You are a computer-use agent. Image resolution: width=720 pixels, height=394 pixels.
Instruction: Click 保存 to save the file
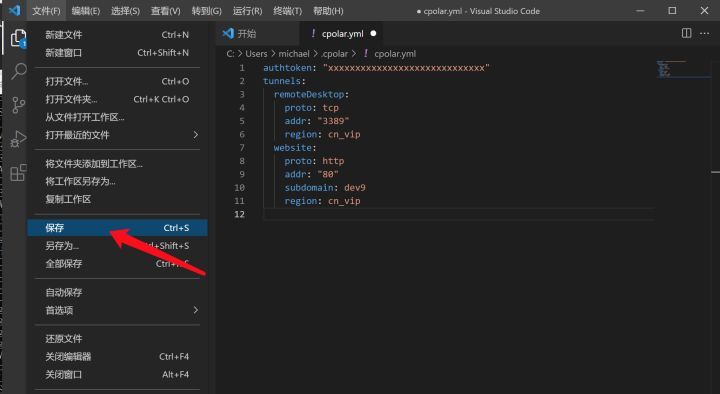pos(117,228)
